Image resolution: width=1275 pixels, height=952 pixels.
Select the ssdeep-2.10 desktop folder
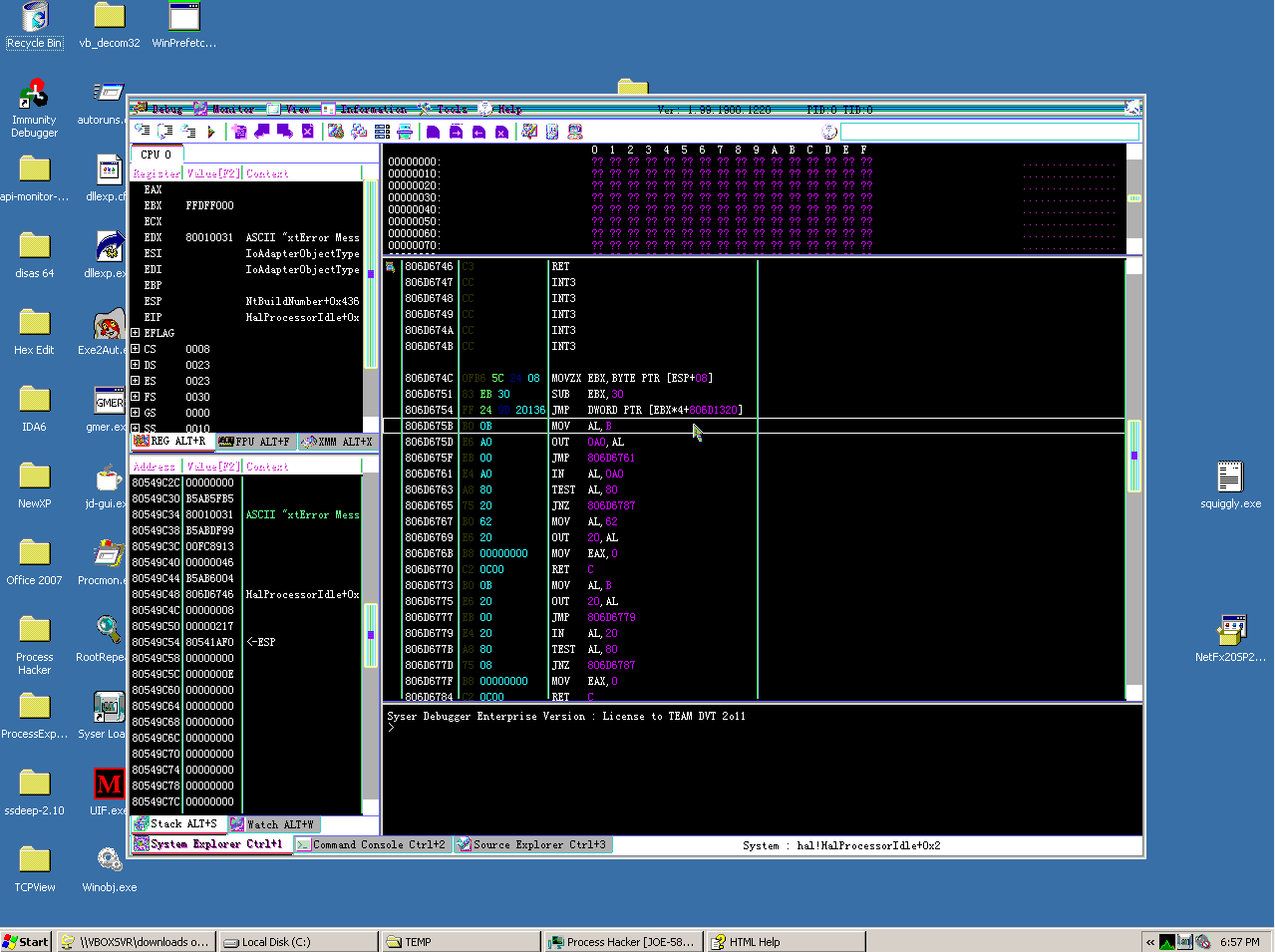35,793
